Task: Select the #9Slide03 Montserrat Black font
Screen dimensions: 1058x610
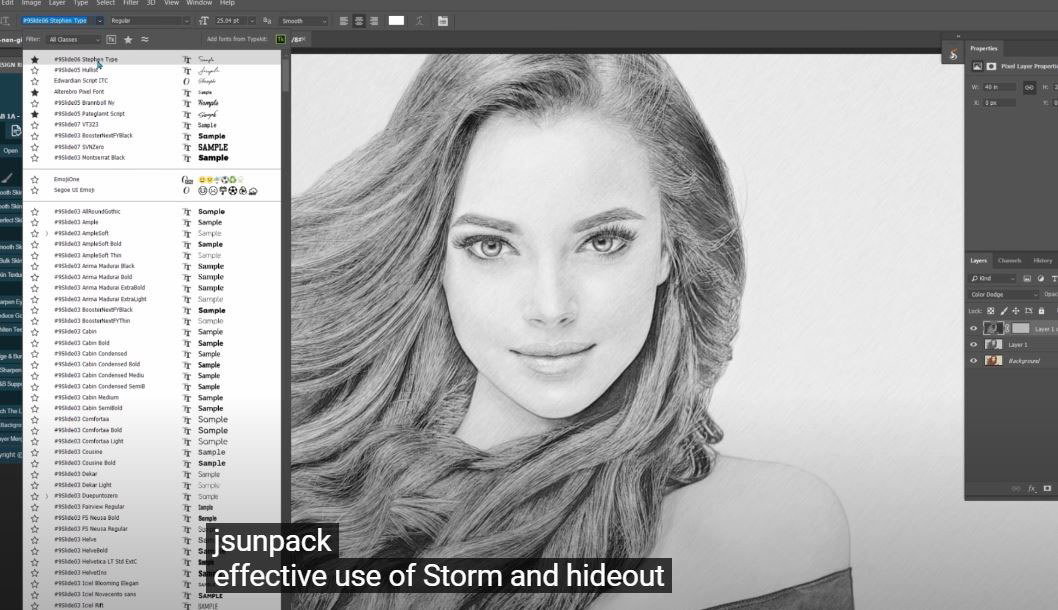Action: (x=90, y=158)
